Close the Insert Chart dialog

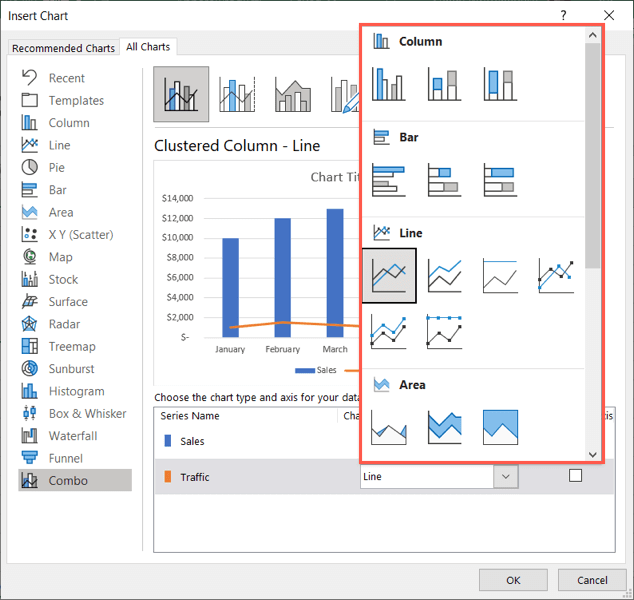pyautogui.click(x=609, y=16)
